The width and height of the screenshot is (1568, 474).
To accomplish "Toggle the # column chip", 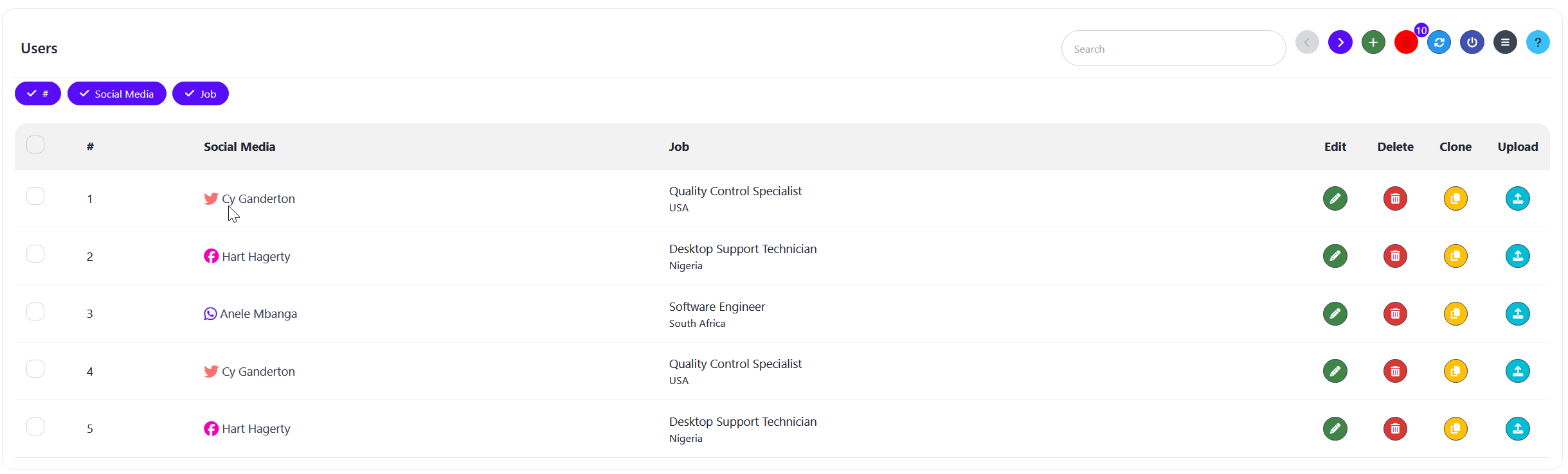I will (38, 94).
